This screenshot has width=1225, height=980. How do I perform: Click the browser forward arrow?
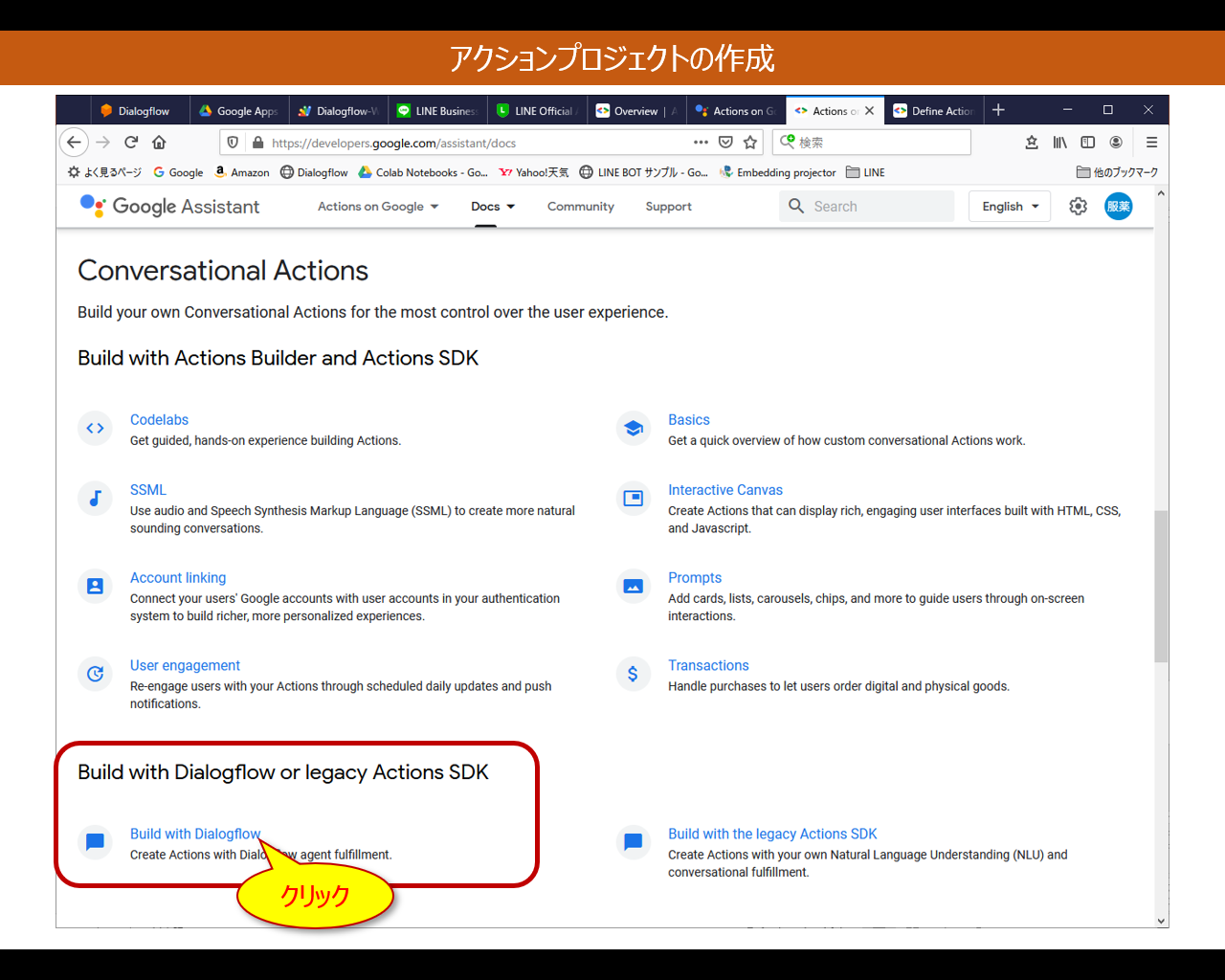(103, 142)
